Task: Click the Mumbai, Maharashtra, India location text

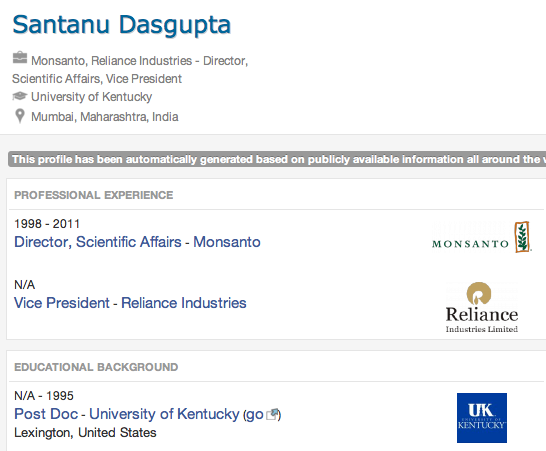Action: point(104,117)
